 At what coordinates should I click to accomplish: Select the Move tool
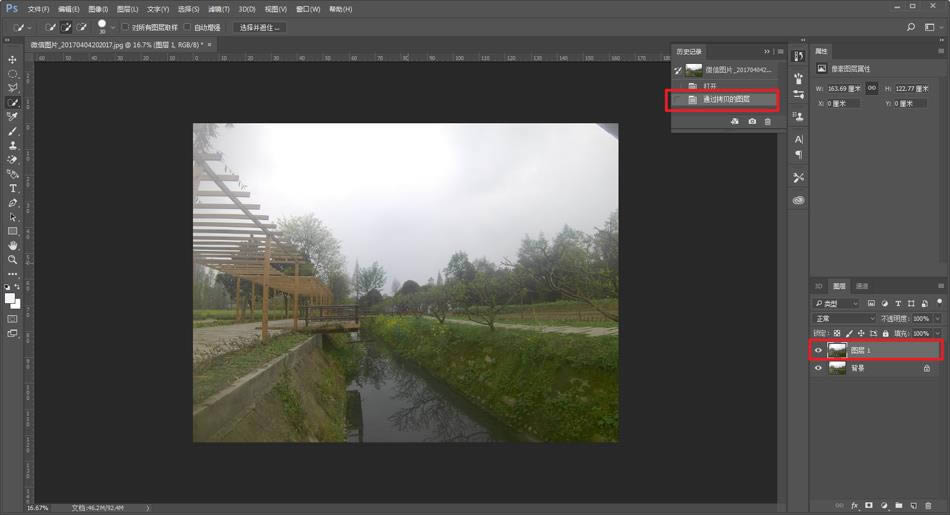pyautogui.click(x=13, y=60)
